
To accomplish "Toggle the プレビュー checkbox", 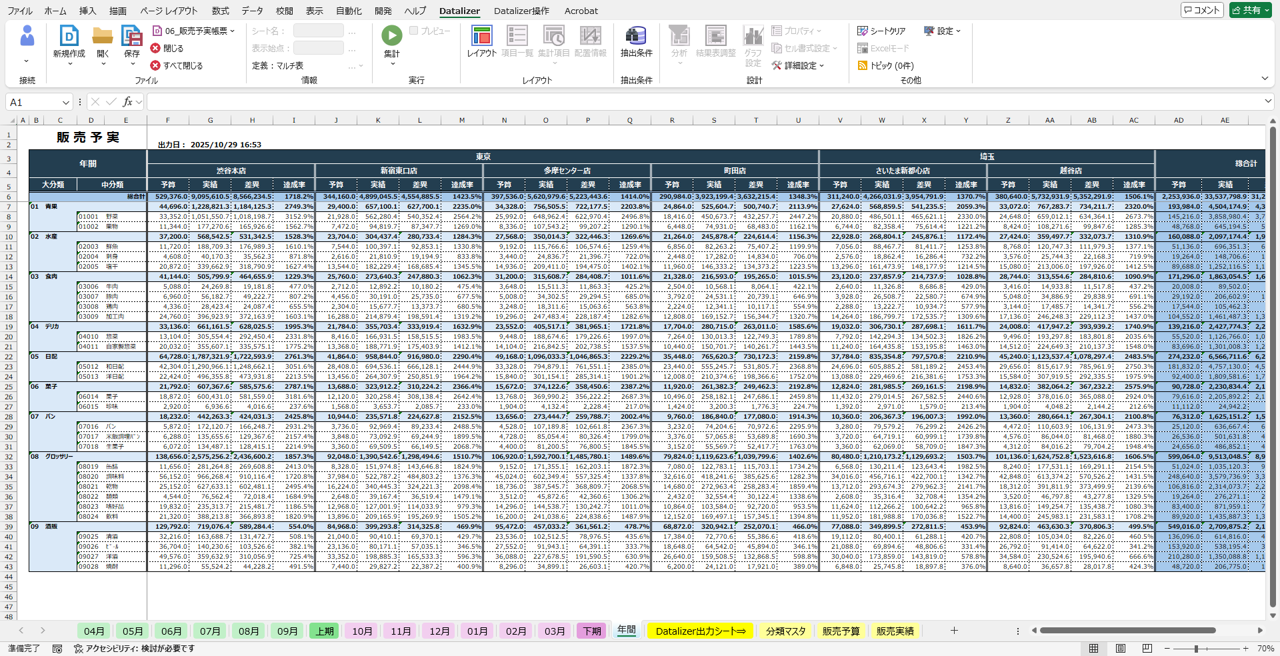I will [414, 31].
